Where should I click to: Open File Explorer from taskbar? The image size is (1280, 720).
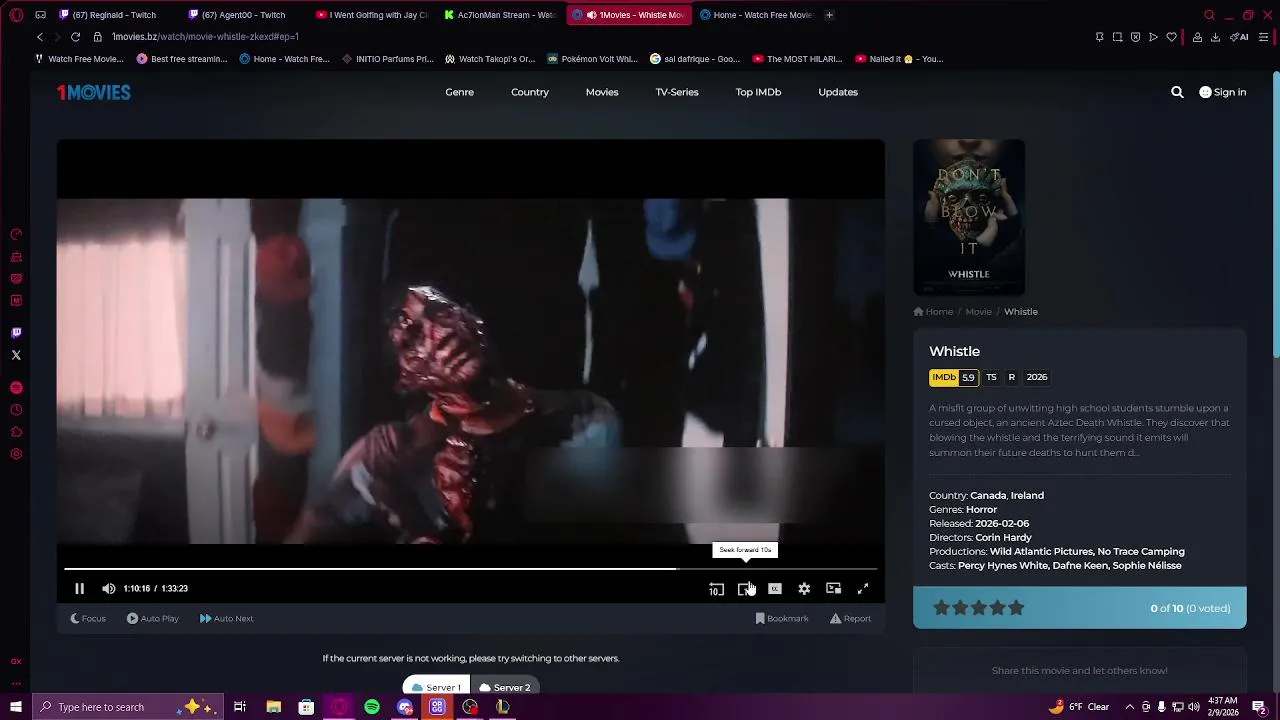click(x=273, y=707)
